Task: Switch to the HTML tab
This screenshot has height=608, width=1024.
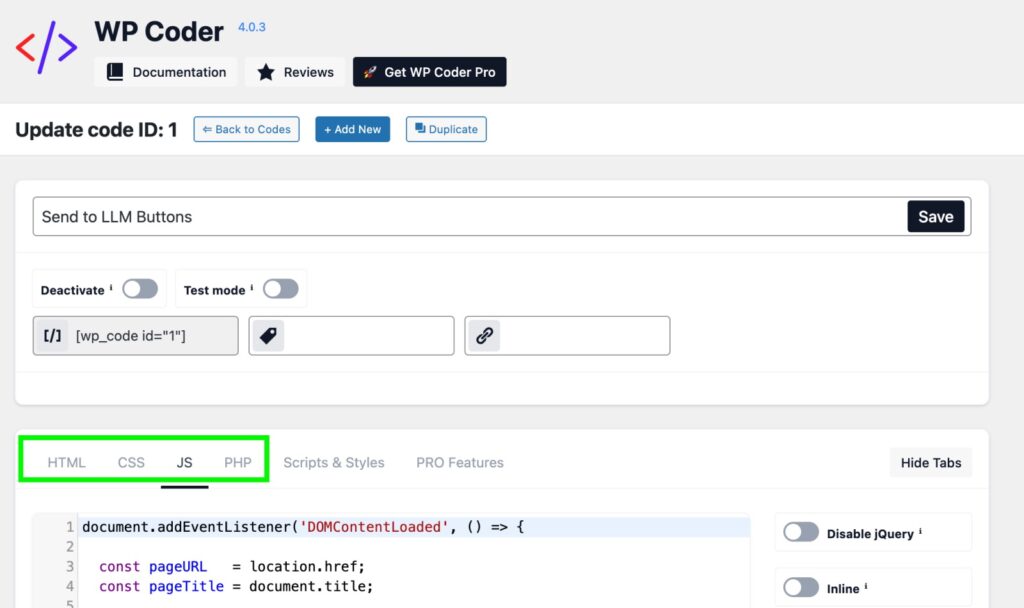Action: pyautogui.click(x=67, y=462)
